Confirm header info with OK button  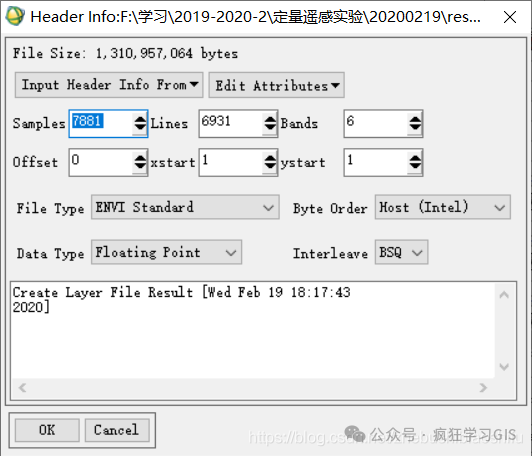tap(47, 430)
